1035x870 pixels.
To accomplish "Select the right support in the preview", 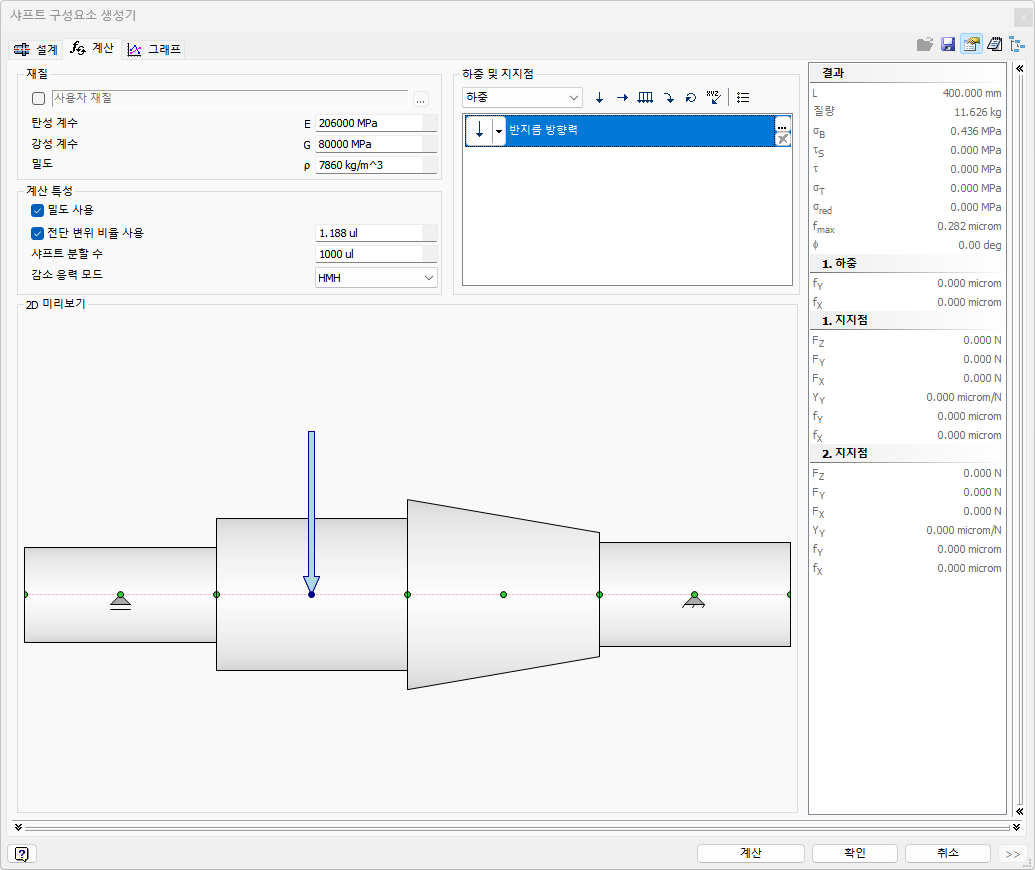I will point(694,600).
